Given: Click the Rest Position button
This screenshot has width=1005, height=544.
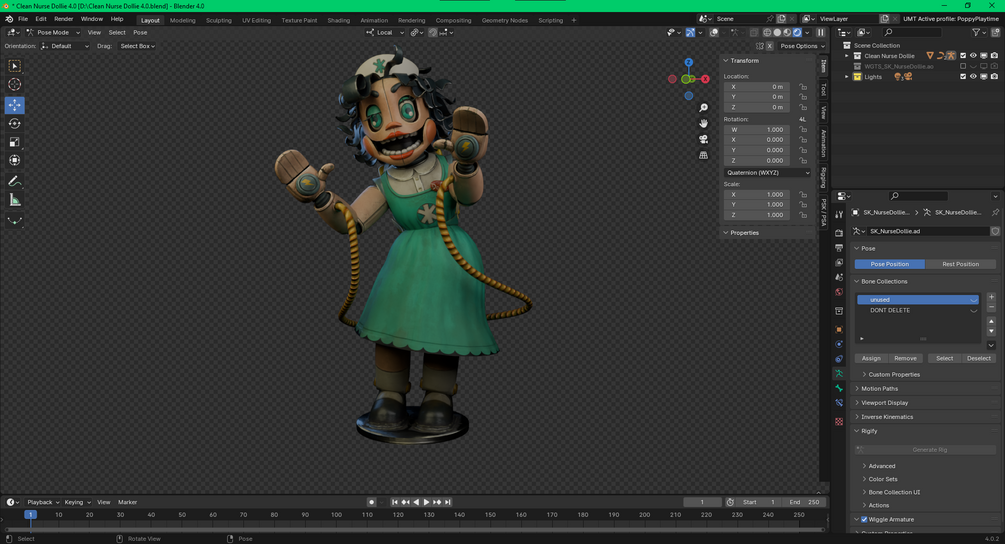Looking at the screenshot, I should (x=960, y=264).
